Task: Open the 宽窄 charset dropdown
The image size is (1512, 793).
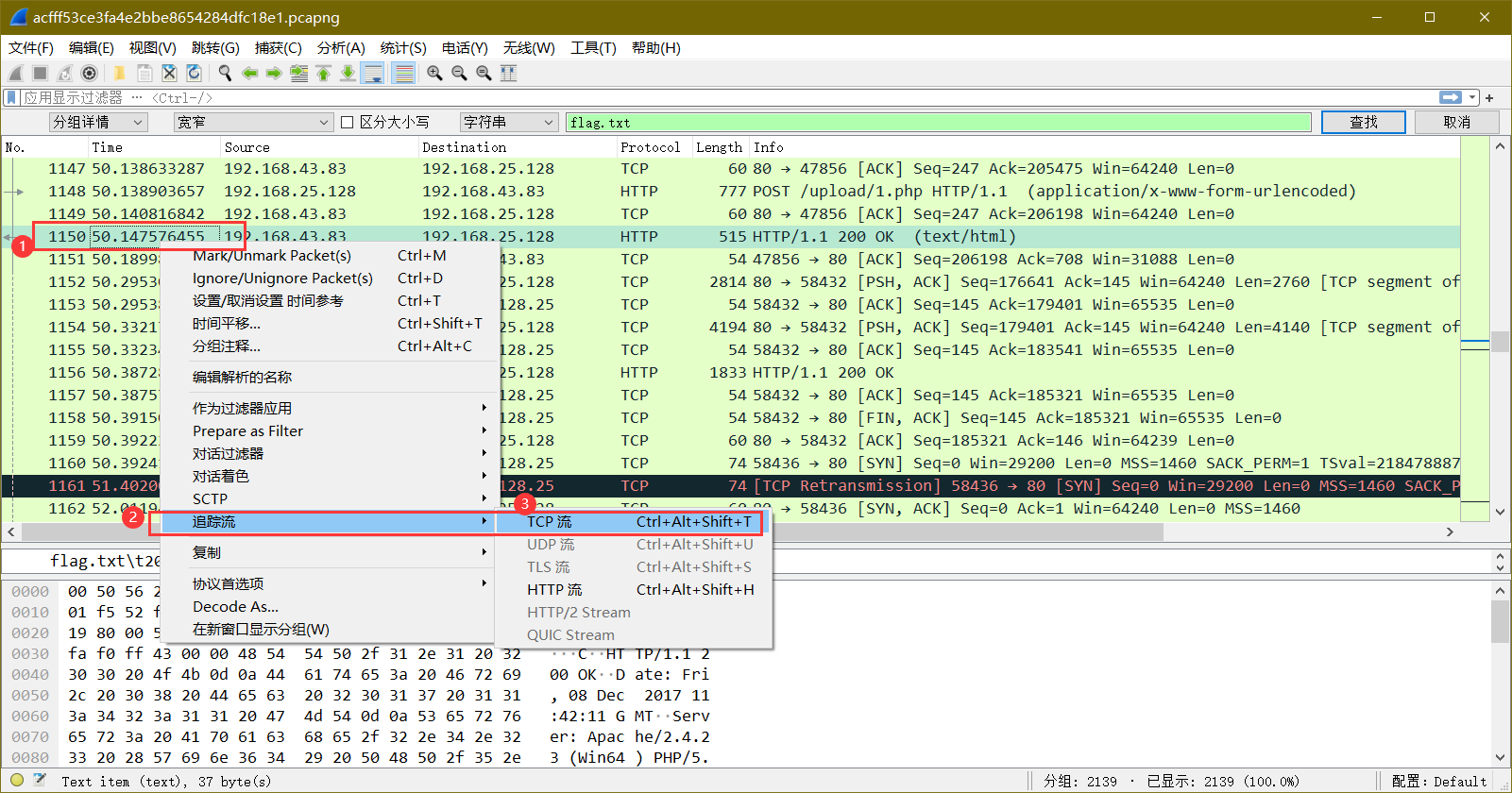Action: tap(254, 122)
